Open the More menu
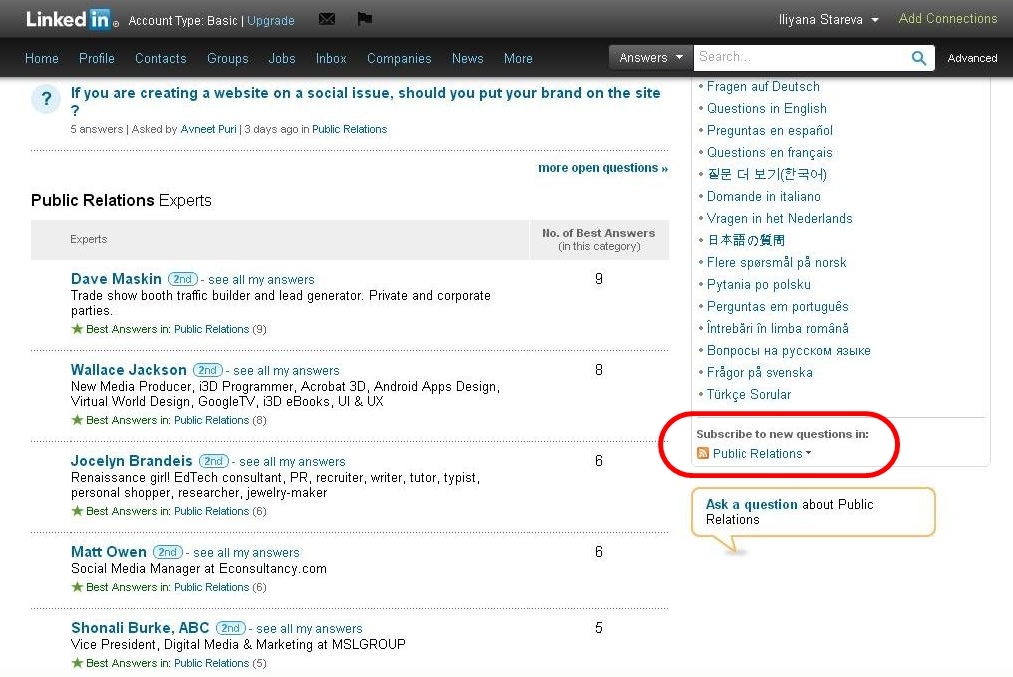The image size is (1013, 677). point(518,59)
